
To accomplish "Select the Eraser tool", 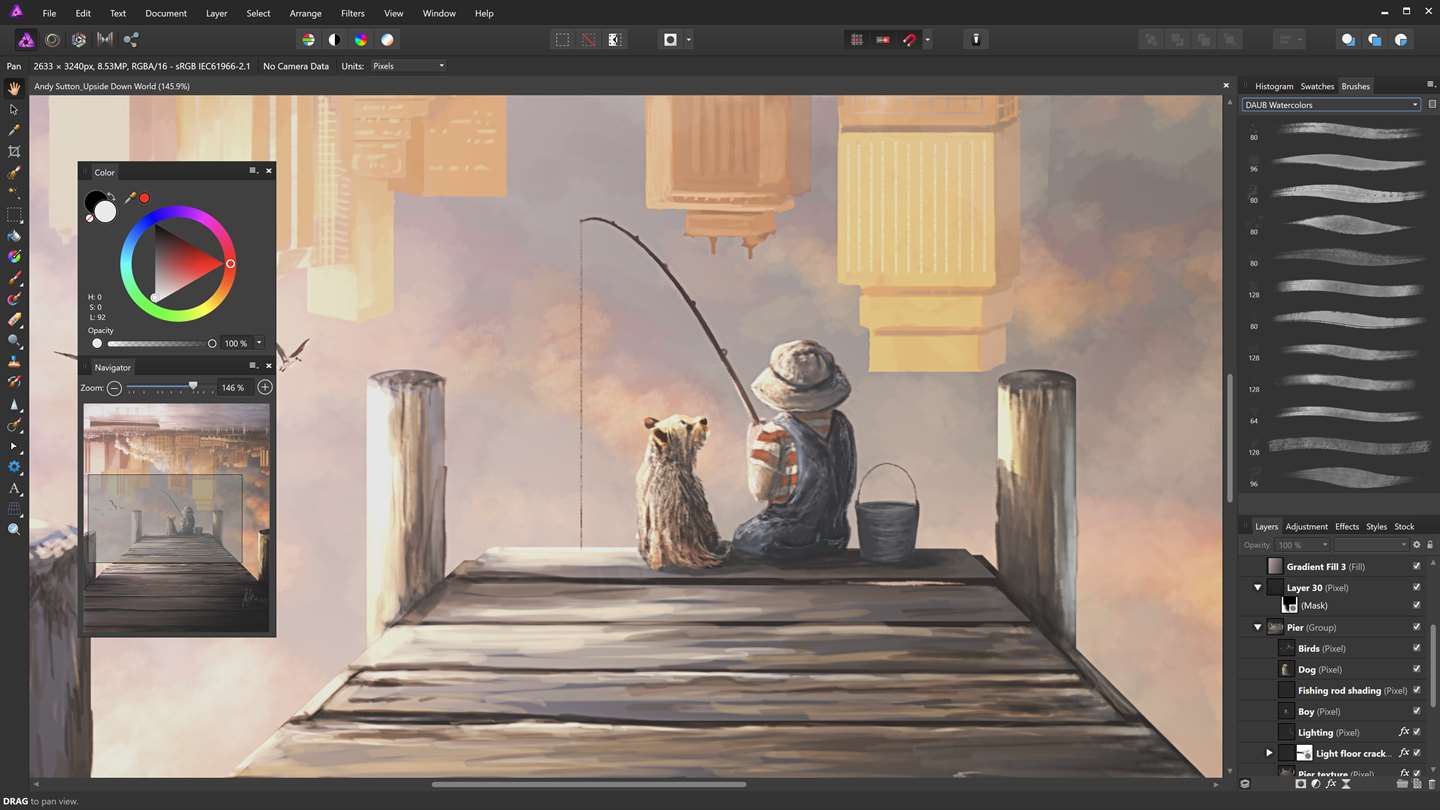I will pyautogui.click(x=14, y=320).
